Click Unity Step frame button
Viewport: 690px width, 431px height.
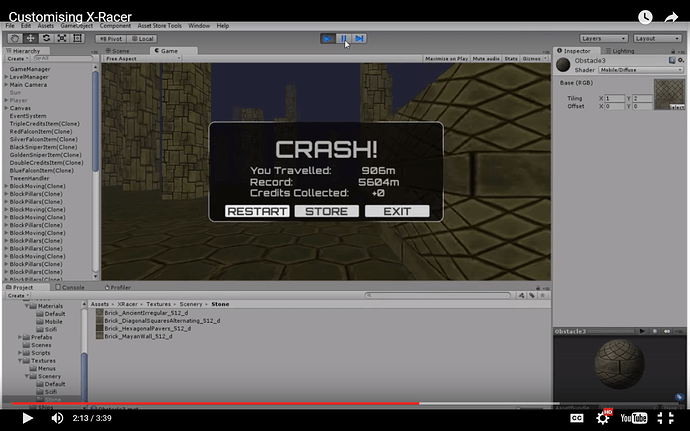(x=359, y=39)
